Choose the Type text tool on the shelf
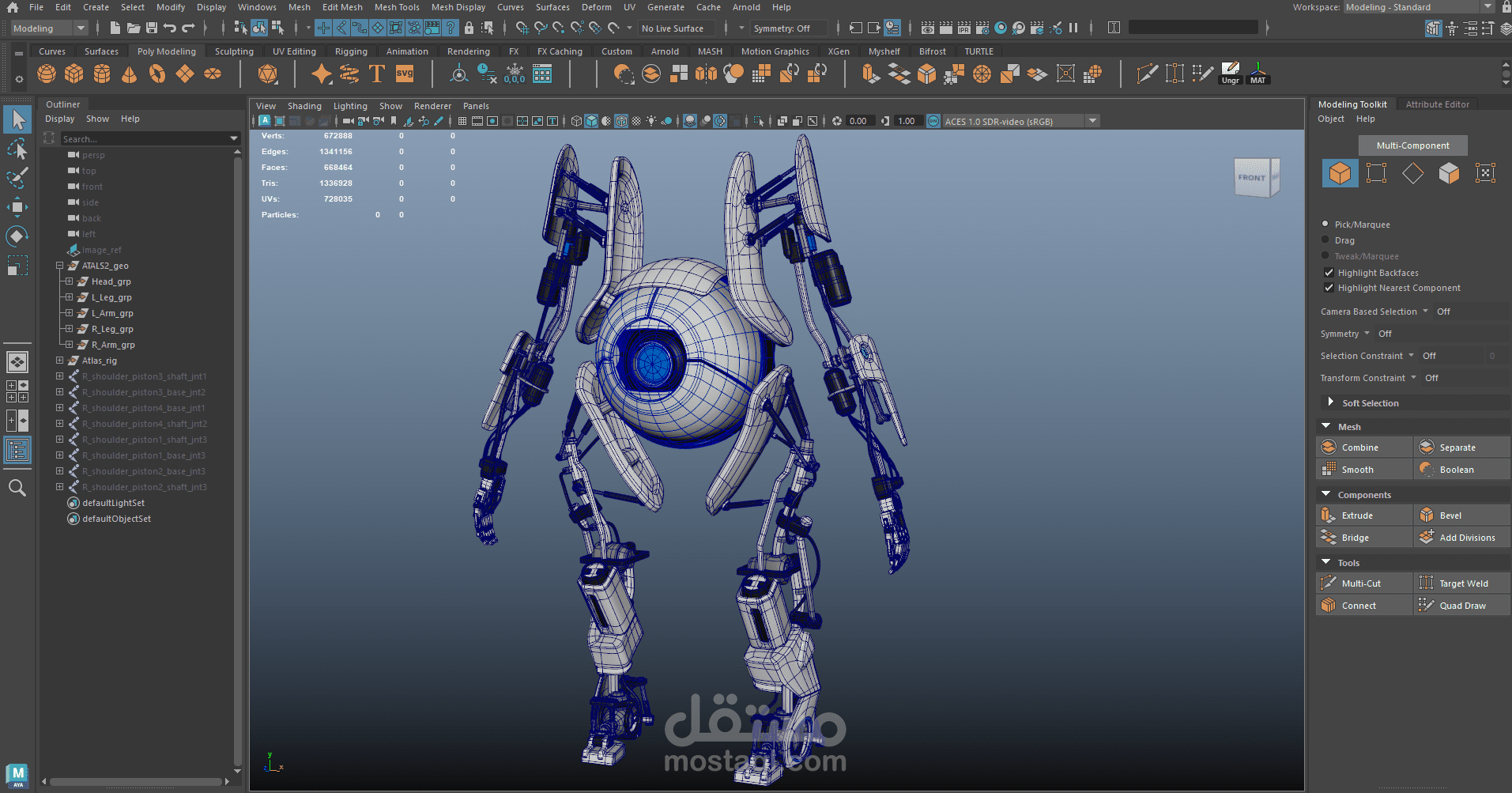Image resolution: width=1512 pixels, height=793 pixels. (377, 74)
